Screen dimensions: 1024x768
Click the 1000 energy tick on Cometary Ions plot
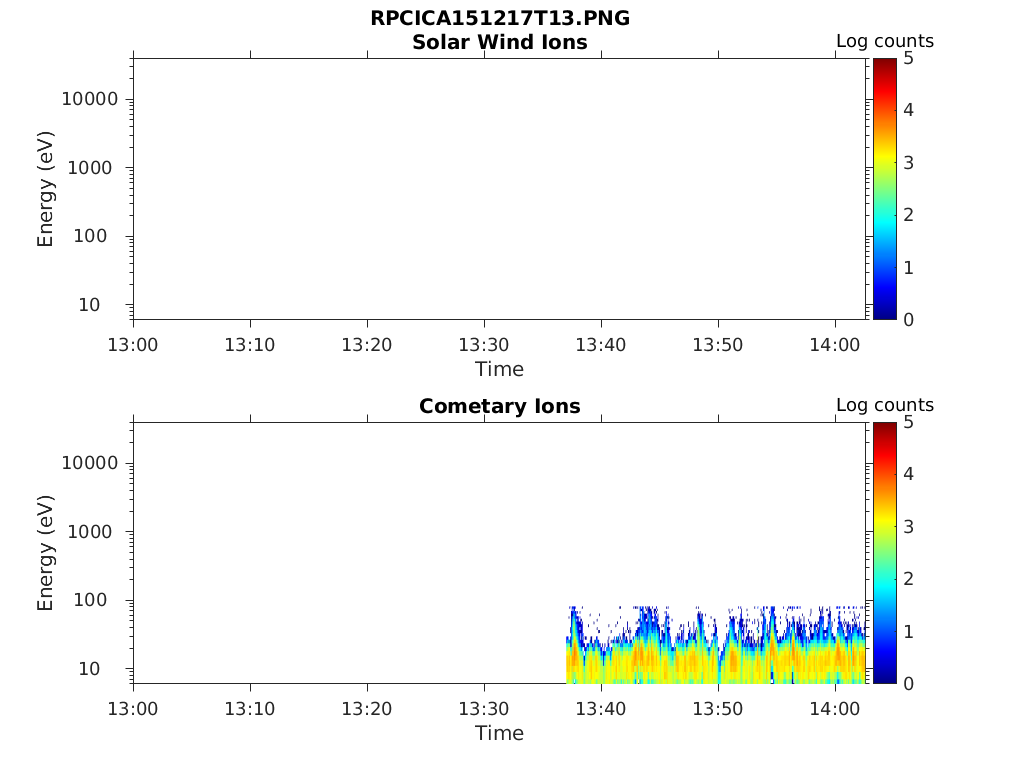(x=89, y=532)
